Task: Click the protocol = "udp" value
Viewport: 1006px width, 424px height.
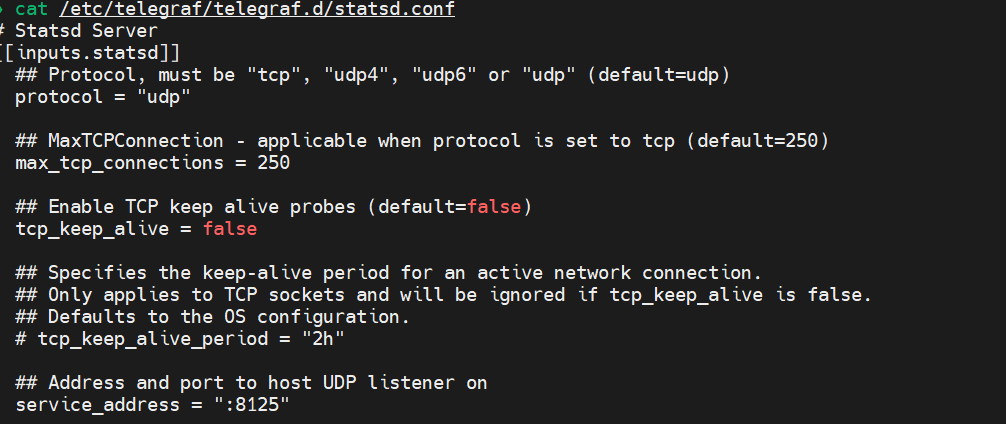Action: click(x=164, y=98)
